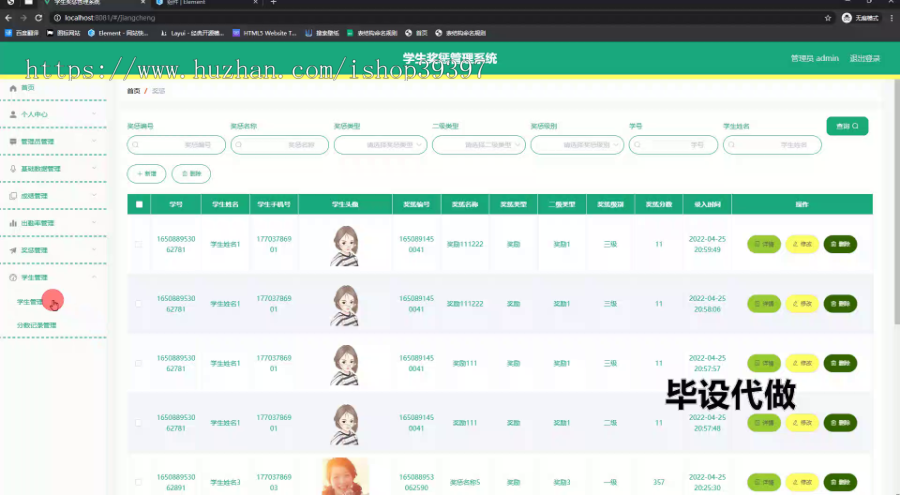Open the 奖惩级别 select dropdown
The image size is (900, 495).
(x=577, y=145)
